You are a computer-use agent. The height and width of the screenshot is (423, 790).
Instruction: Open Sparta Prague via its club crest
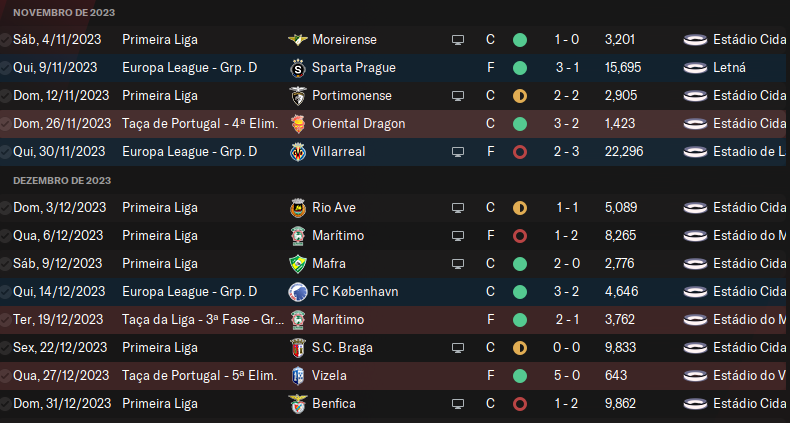pos(297,68)
